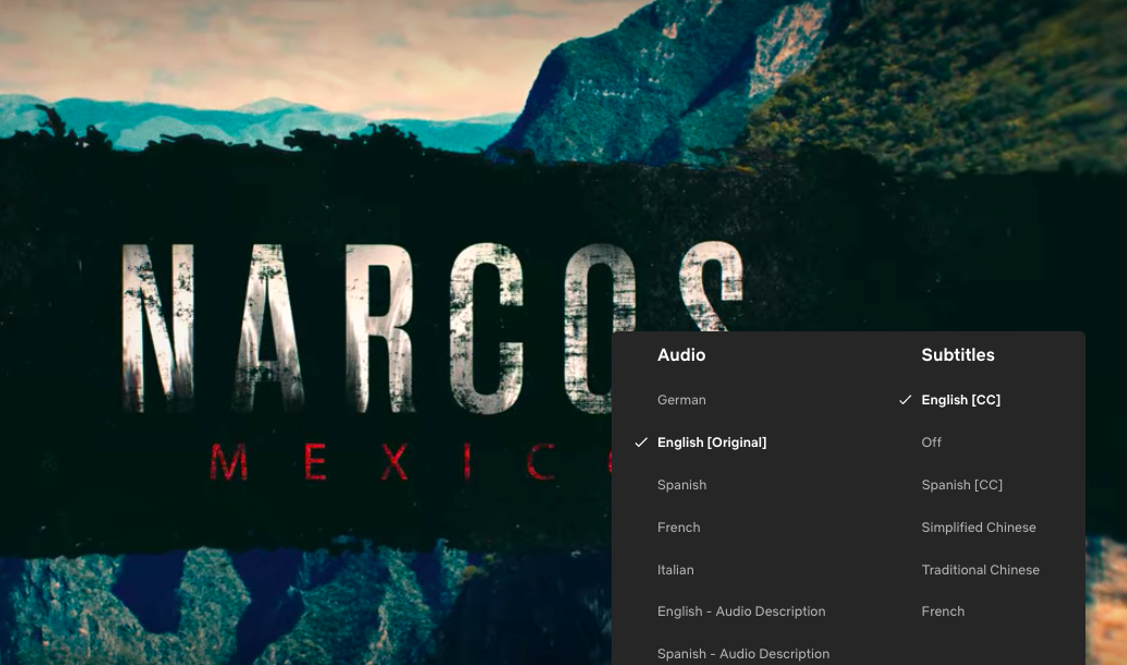Click the NARCOS title video area
Viewport: 1127px width, 665px height.
(431, 328)
